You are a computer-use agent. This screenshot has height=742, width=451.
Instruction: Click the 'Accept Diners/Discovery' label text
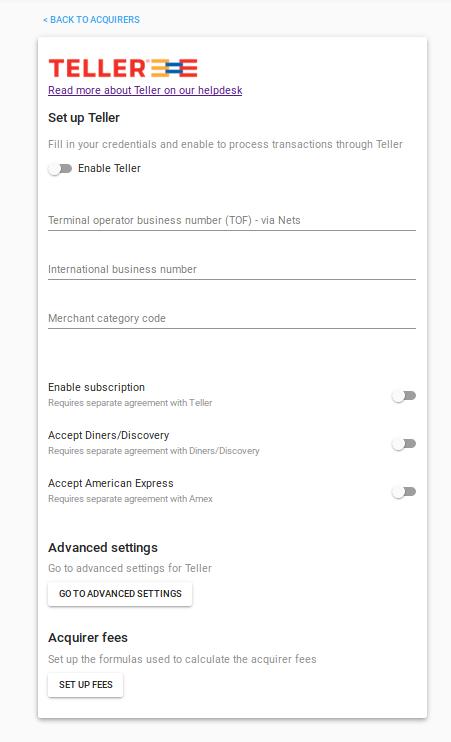pyautogui.click(x=109, y=435)
